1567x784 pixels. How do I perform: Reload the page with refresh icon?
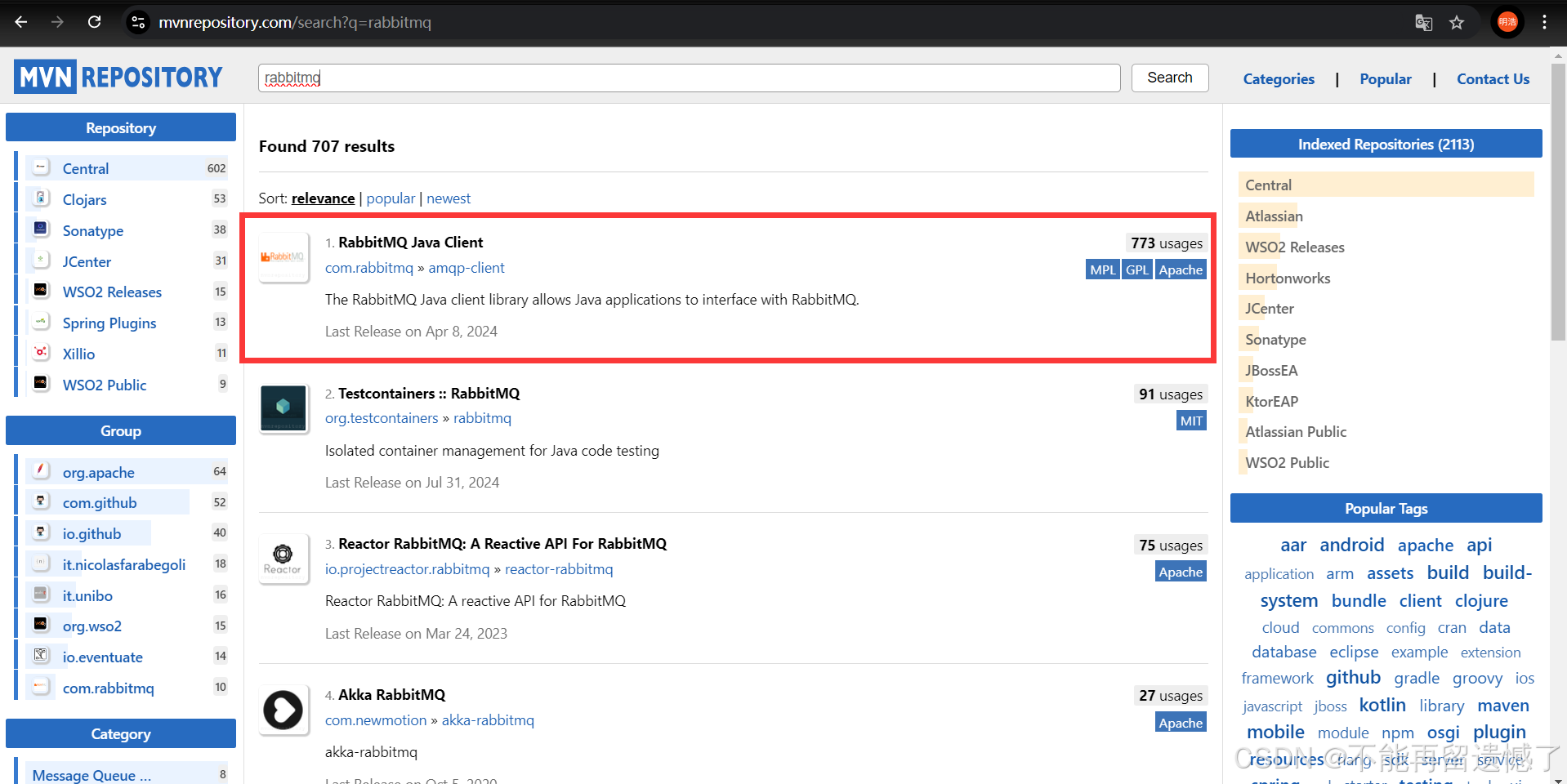point(95,22)
